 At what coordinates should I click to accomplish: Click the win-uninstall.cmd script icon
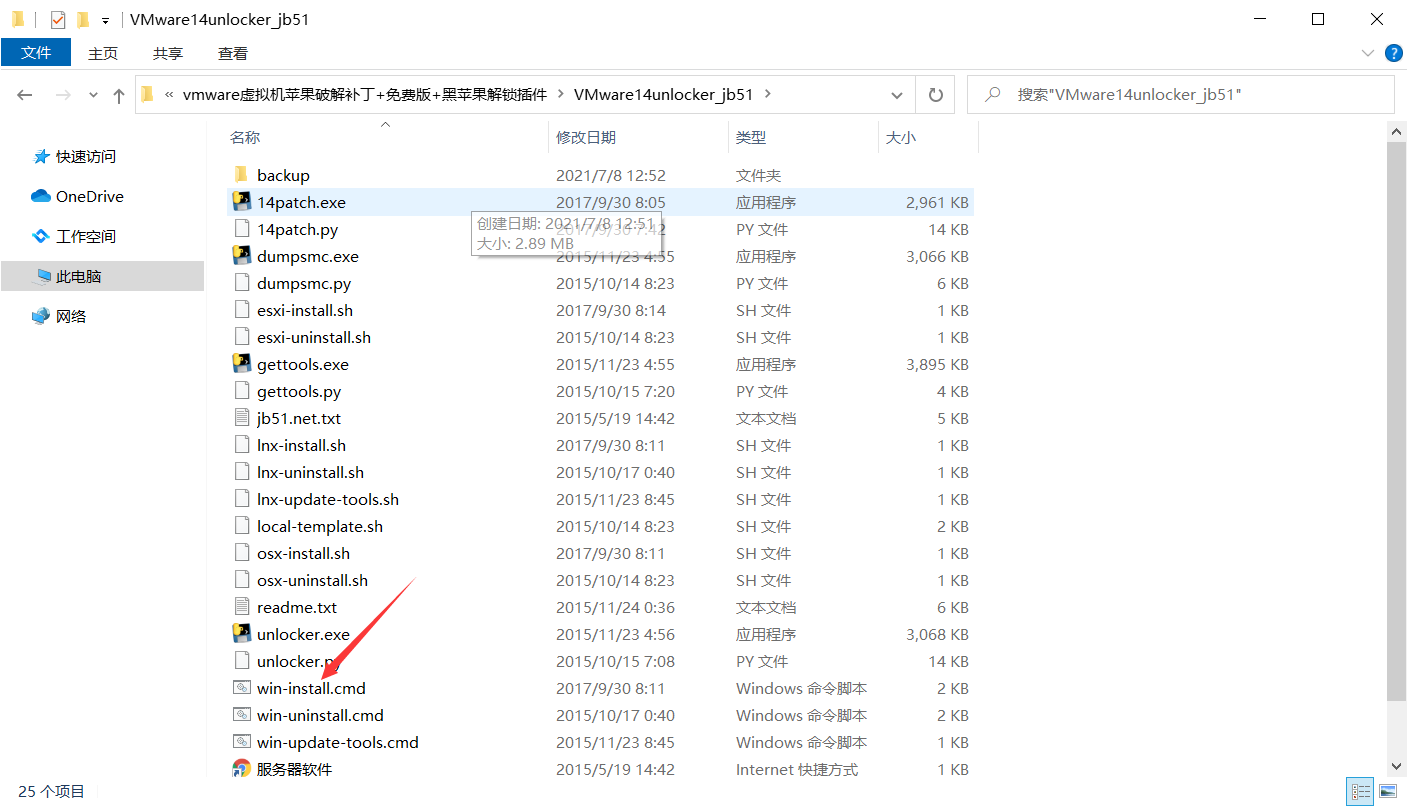[x=241, y=715]
